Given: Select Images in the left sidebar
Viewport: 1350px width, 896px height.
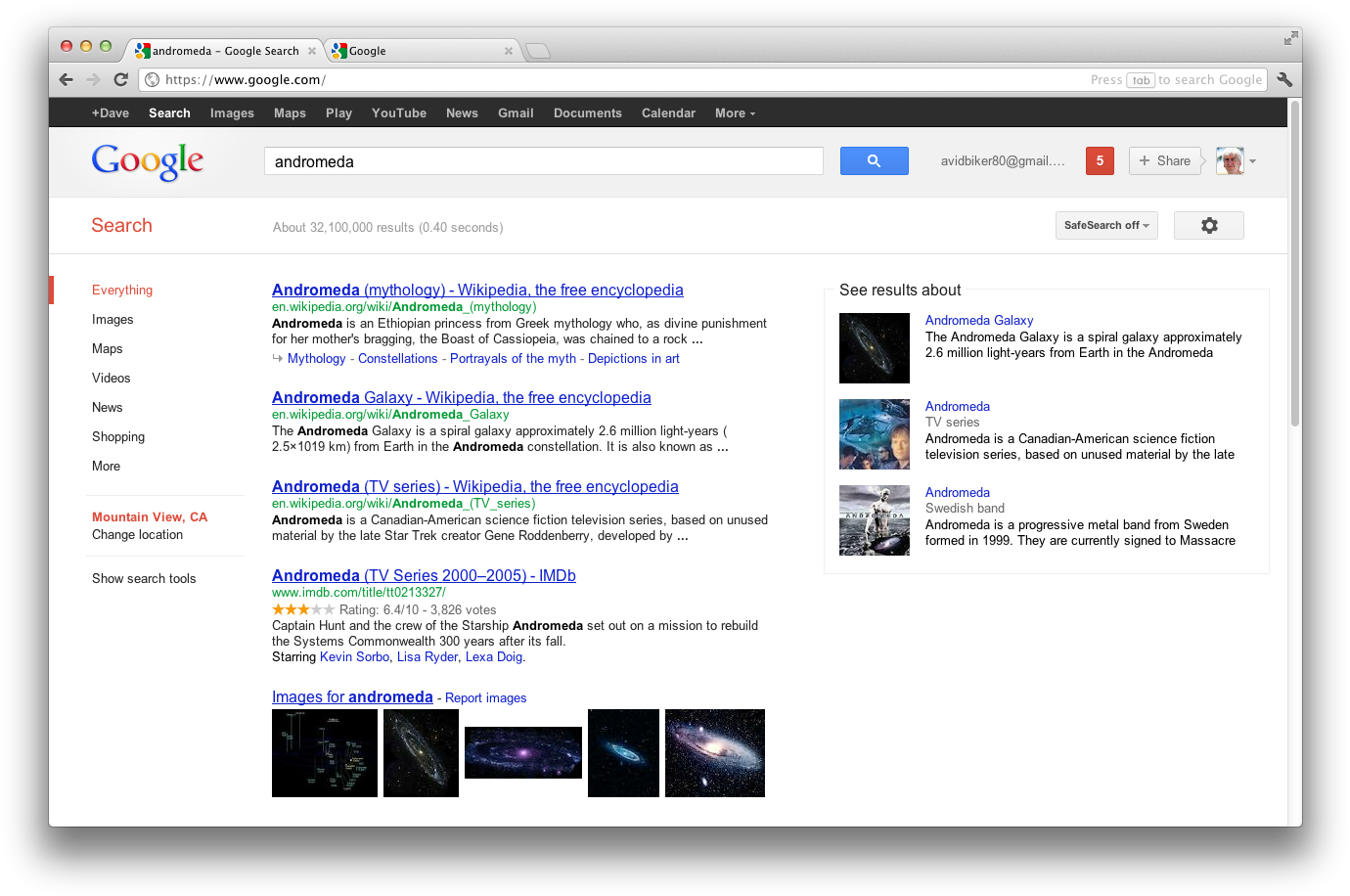Looking at the screenshot, I should coord(112,320).
